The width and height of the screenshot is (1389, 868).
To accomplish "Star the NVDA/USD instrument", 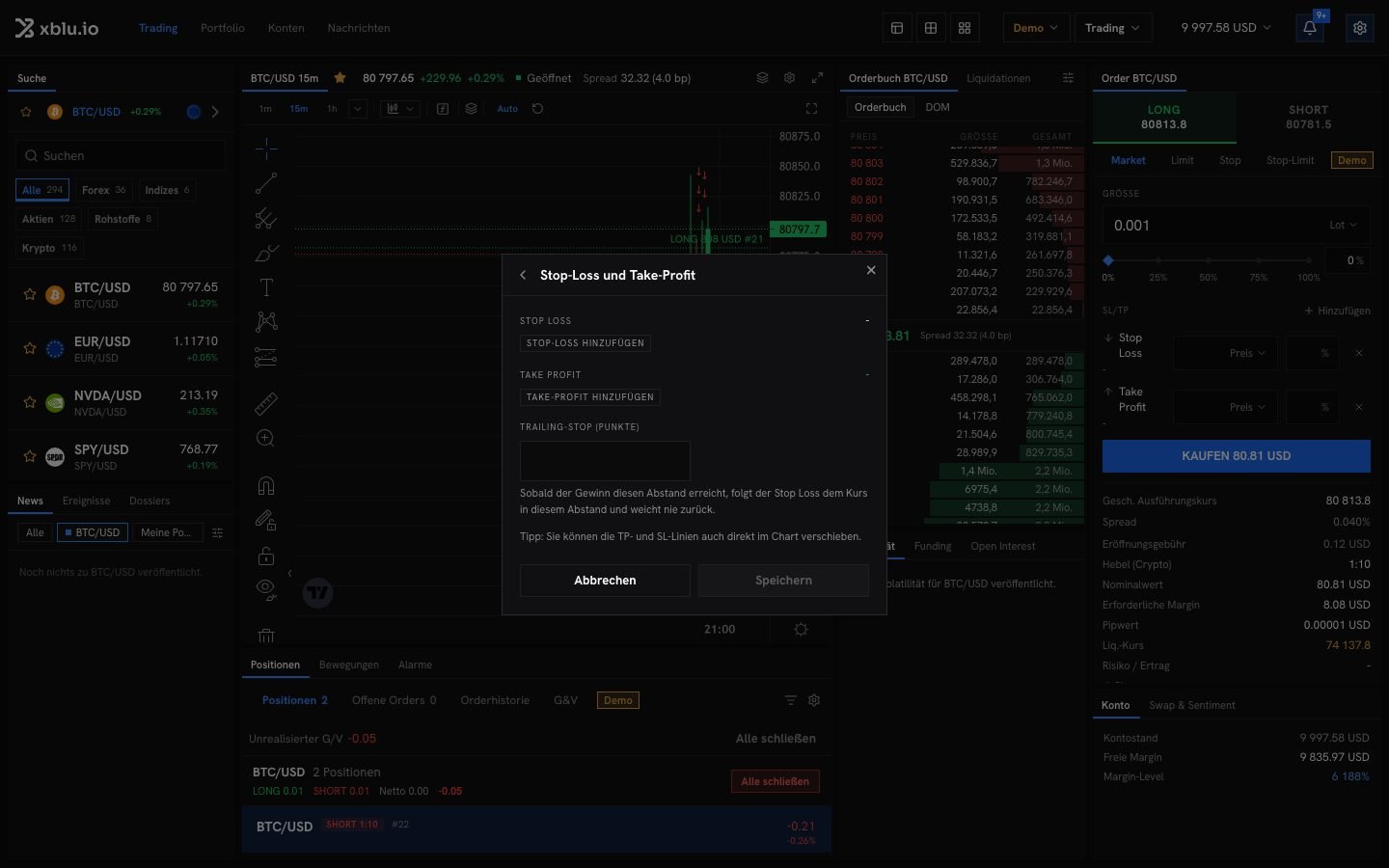I will pos(30,402).
